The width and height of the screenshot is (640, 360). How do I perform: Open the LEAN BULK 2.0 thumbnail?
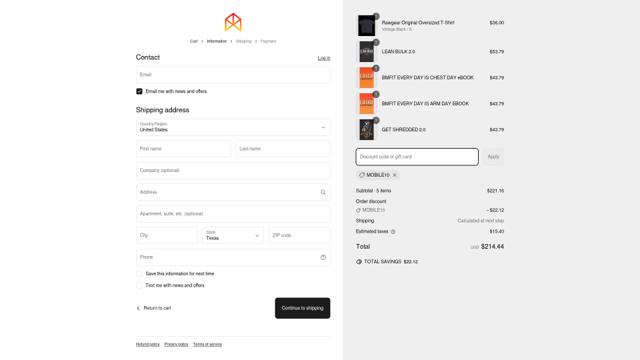[x=366, y=51]
